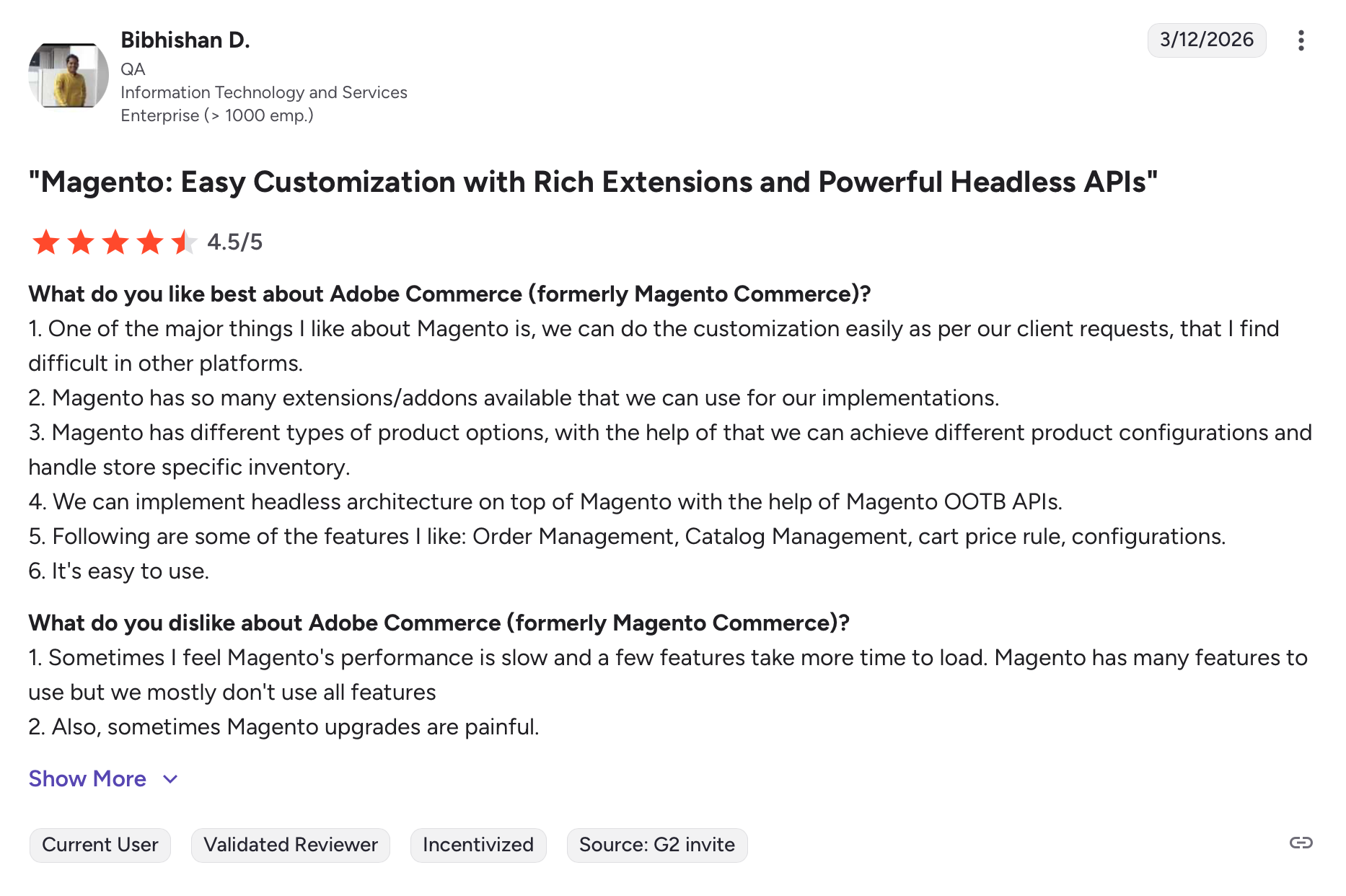The image size is (1346, 896).
Task: Click the chevron next to Show More
Action: 170,779
